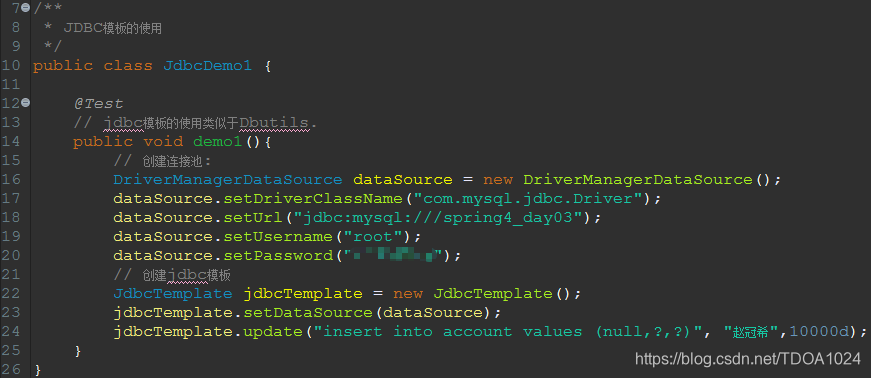
Task: Click the string 赵冠希
Action: [x=752, y=332]
